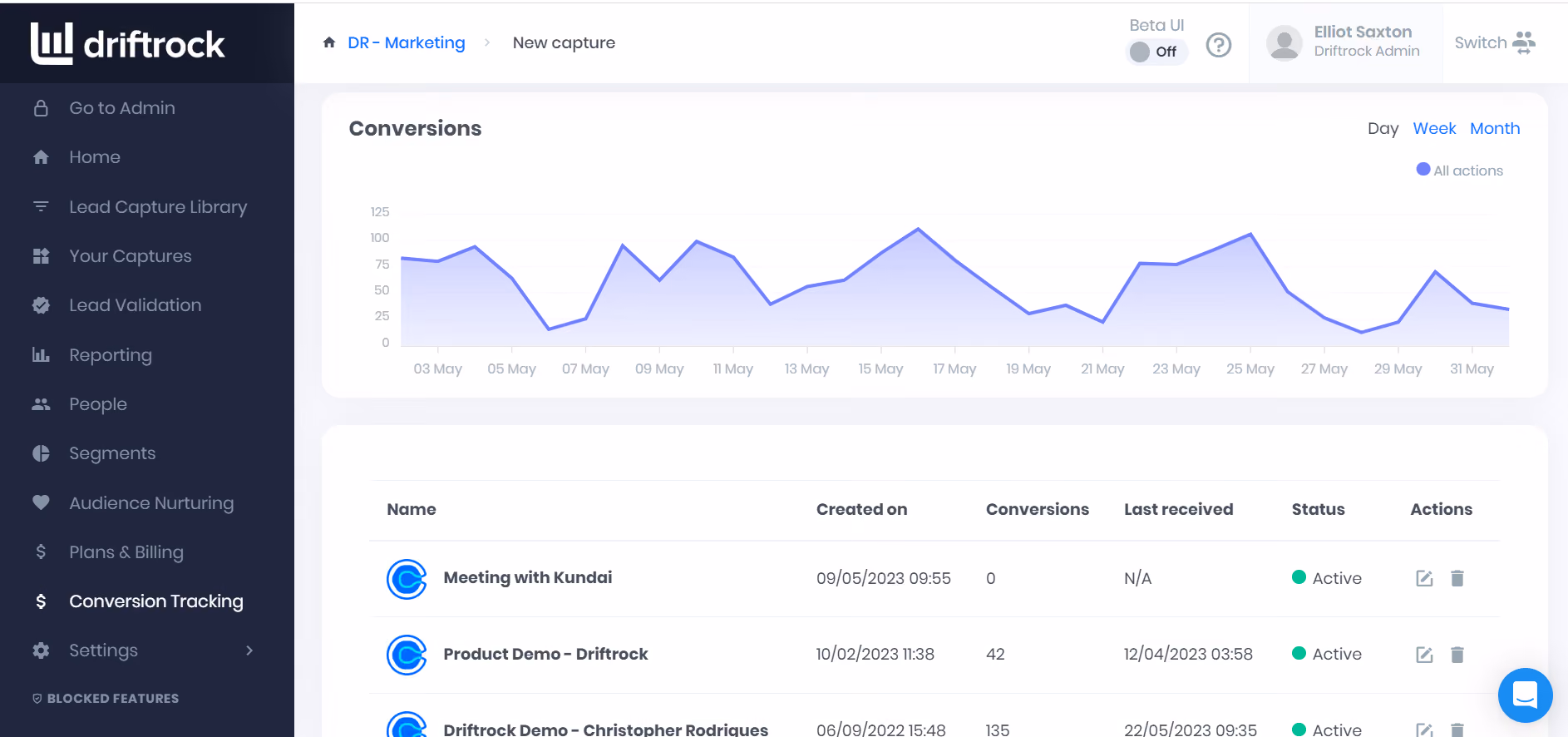Viewport: 1568px width, 737px height.
Task: Go to Audience Nurturing
Action: 151,503
